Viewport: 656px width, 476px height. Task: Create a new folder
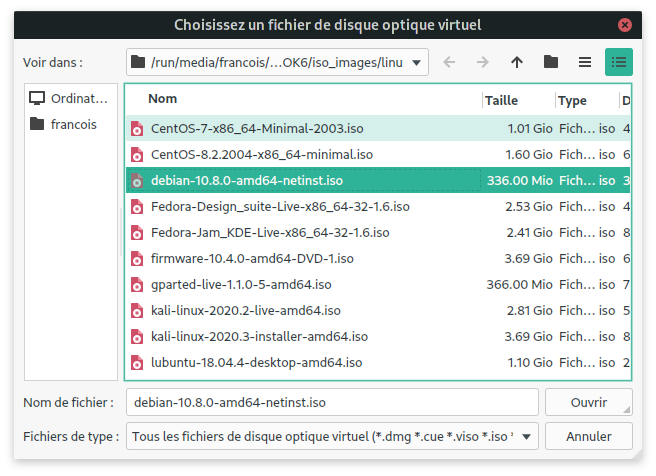click(x=551, y=62)
